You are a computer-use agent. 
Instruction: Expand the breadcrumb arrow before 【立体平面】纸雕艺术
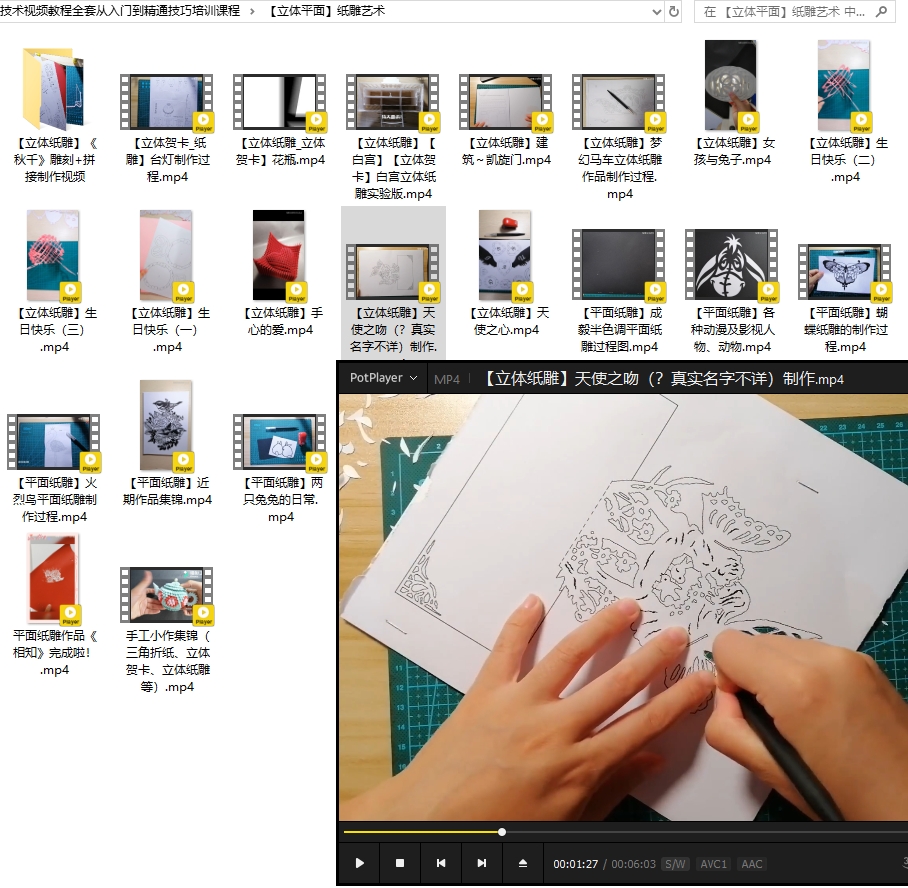(255, 11)
